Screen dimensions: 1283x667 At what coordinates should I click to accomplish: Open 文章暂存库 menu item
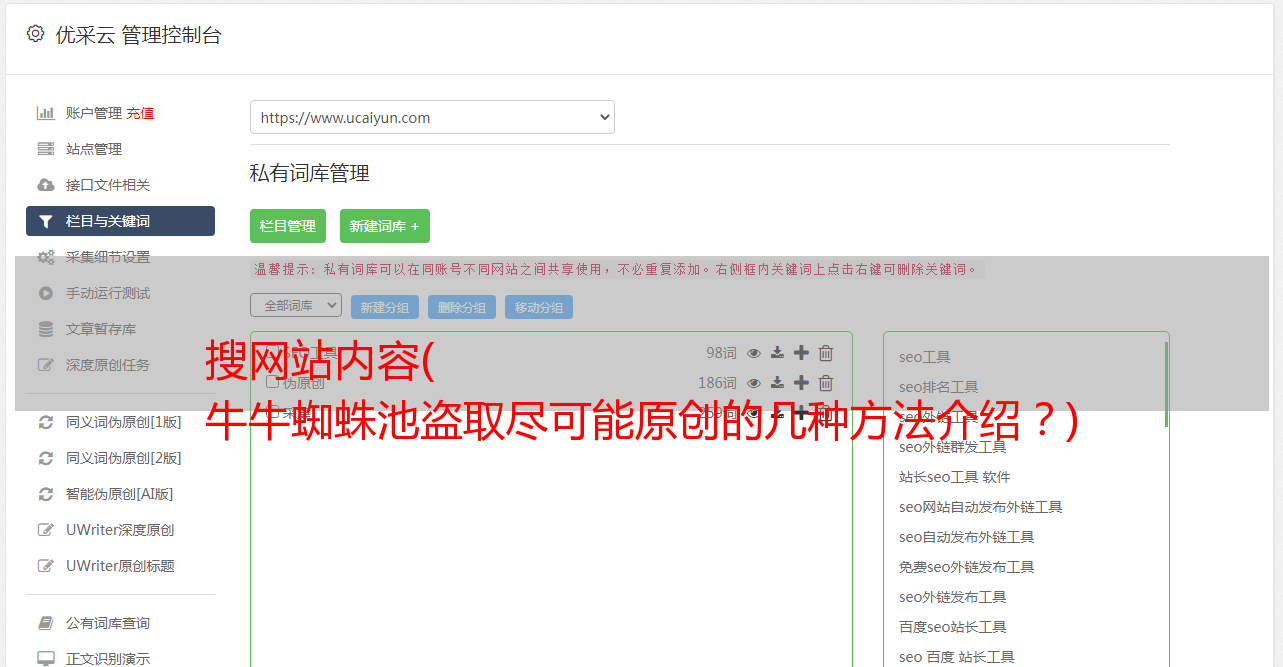pos(101,329)
